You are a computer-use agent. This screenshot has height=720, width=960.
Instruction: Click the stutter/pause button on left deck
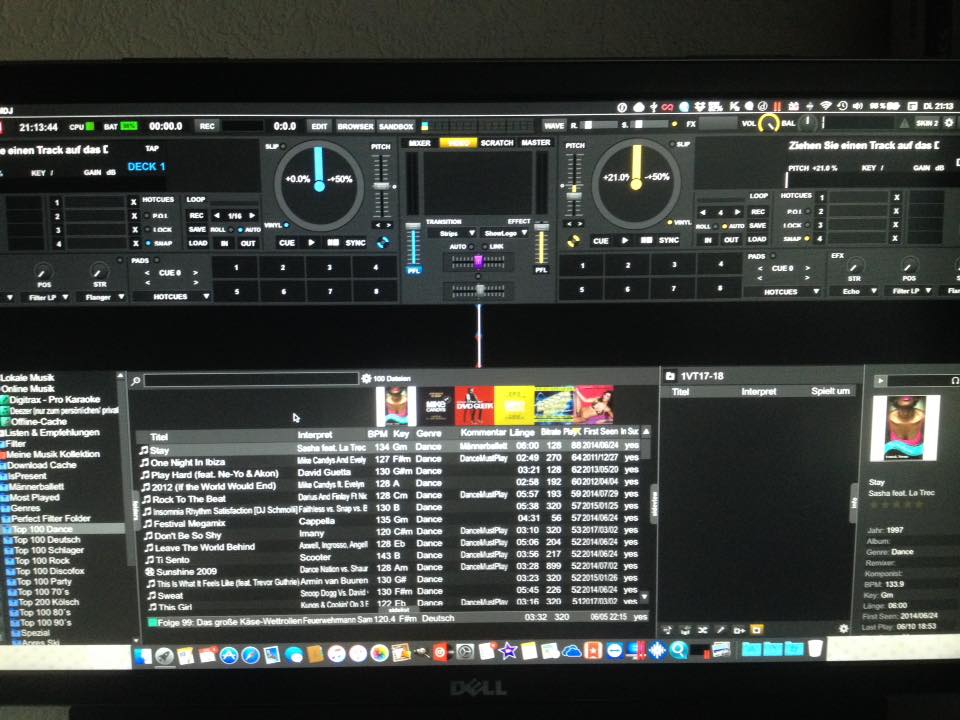coord(332,243)
